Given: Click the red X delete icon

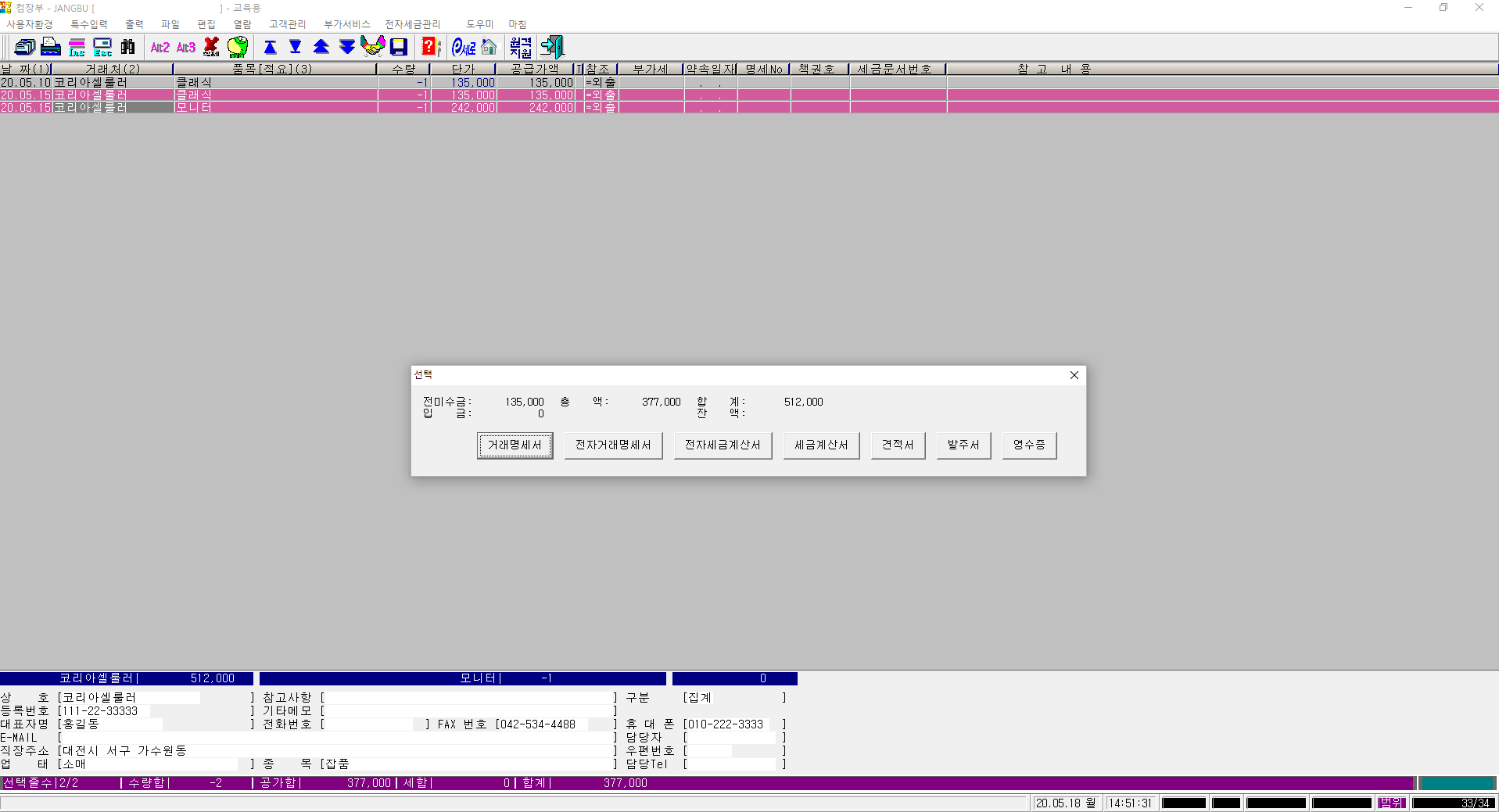Looking at the screenshot, I should tap(211, 47).
